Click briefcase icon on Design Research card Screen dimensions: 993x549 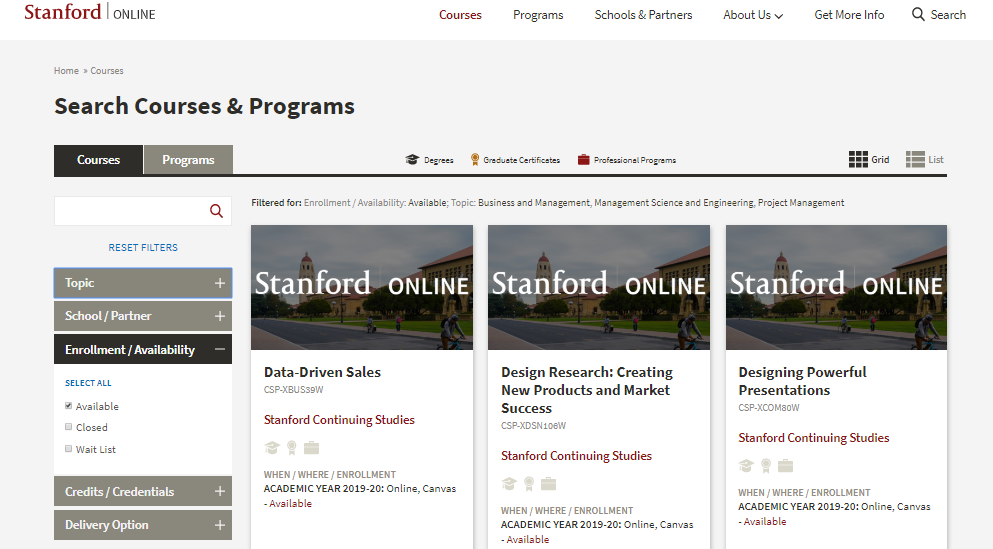548,484
